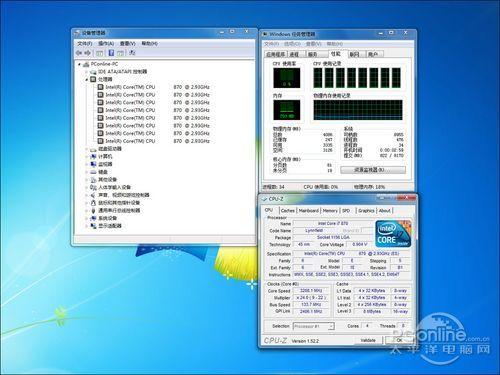Click the scan for hardware changes toolbar icon
500x375 pixels.
(x=132, y=53)
